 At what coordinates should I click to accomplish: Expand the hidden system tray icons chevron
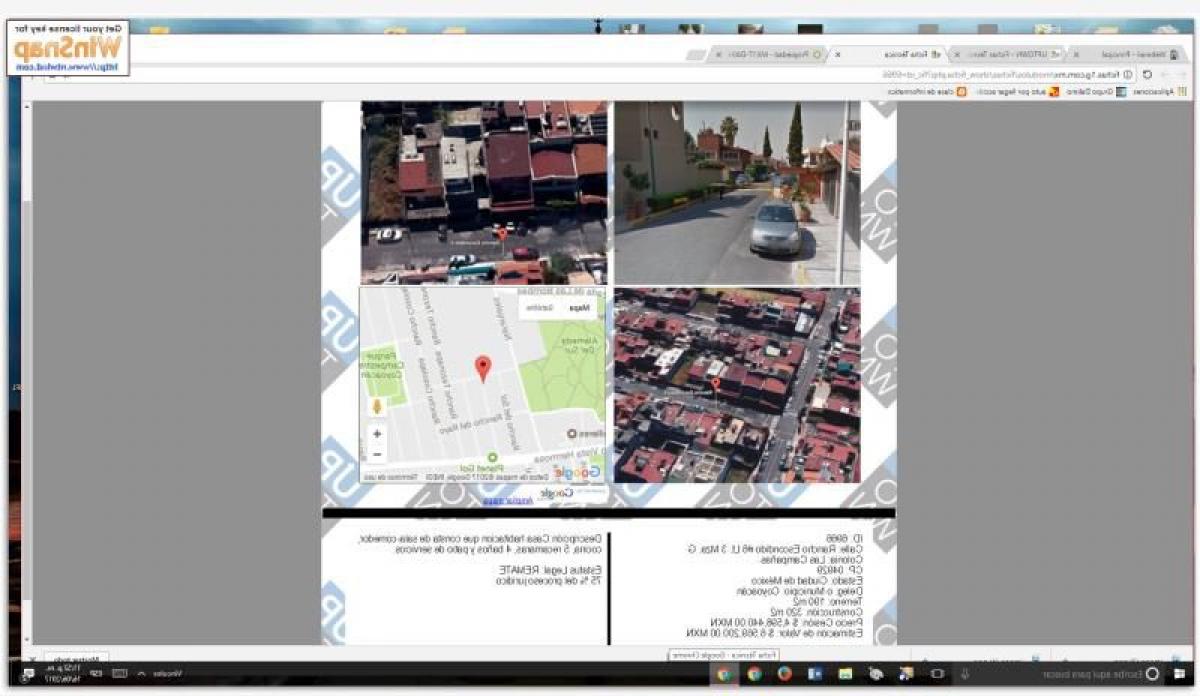[140, 674]
